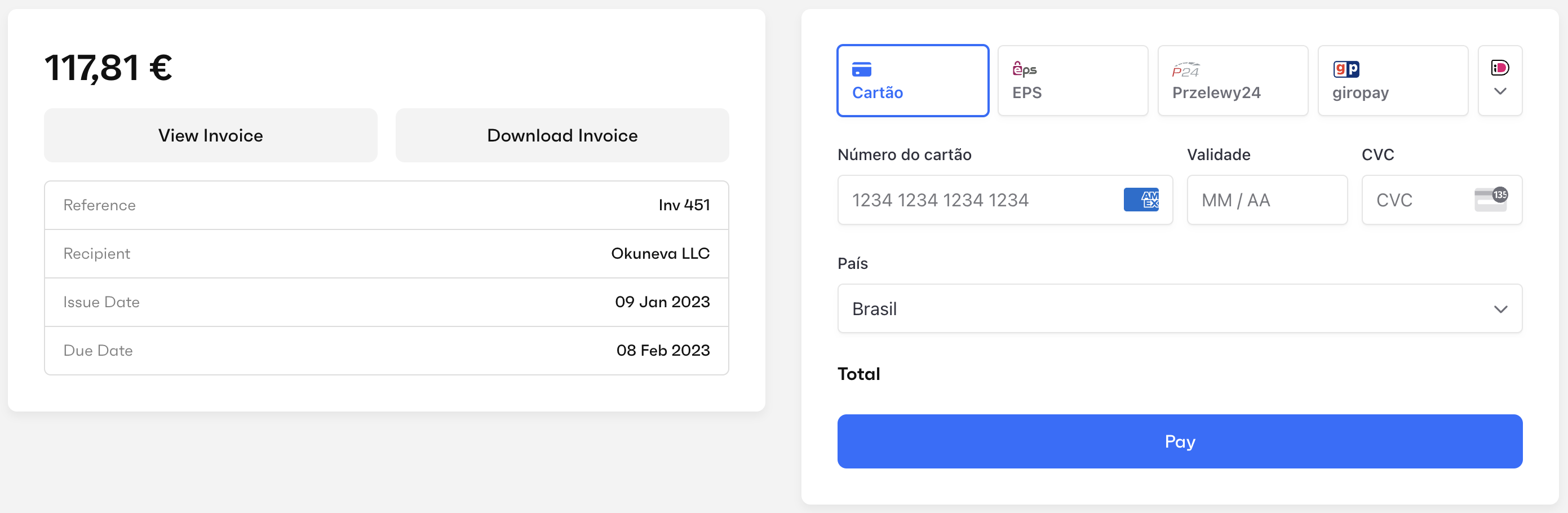Expand more payment methods chevron
The height and width of the screenshot is (513, 1568).
(1500, 91)
